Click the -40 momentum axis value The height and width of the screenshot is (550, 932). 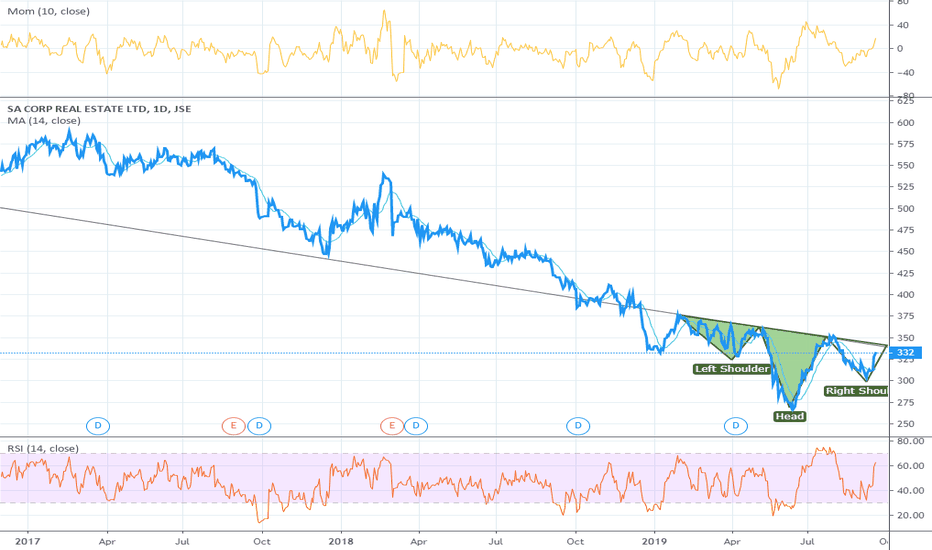pos(905,73)
